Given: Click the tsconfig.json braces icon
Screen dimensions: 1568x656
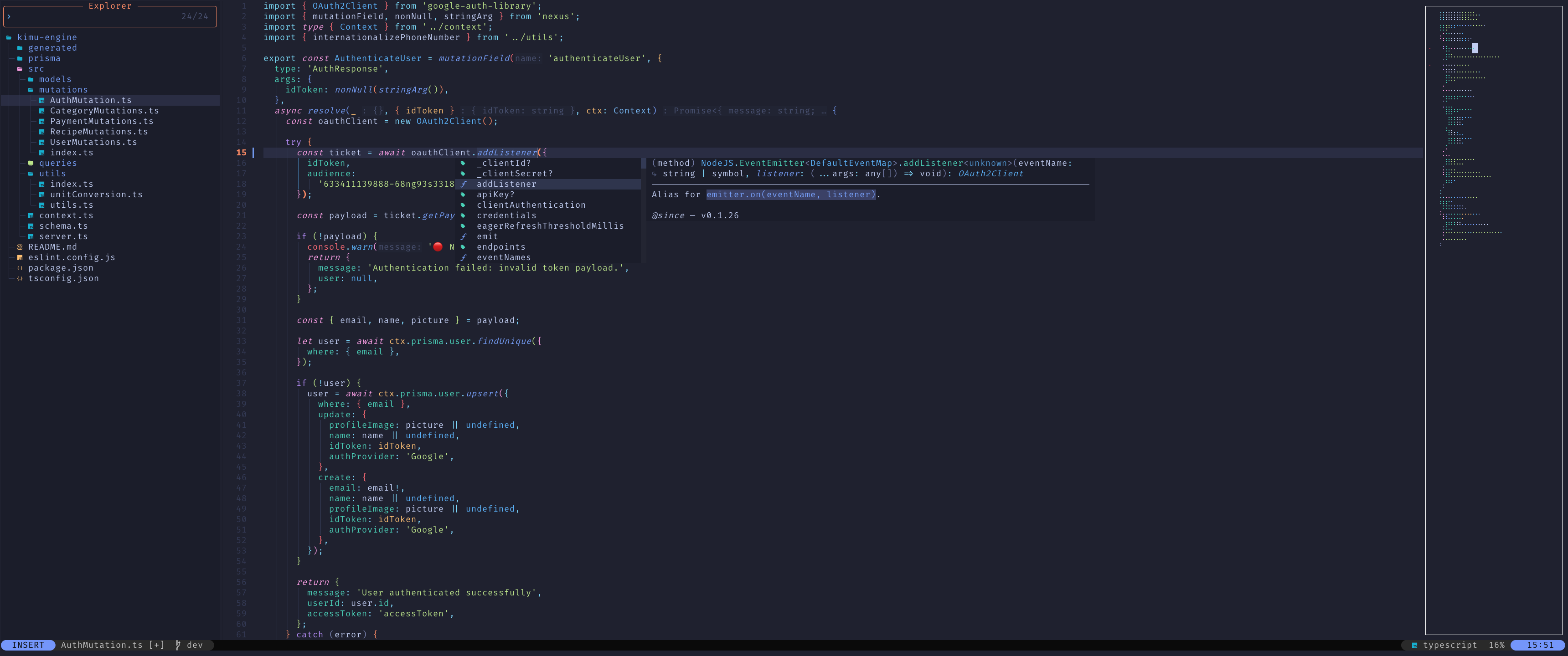Looking at the screenshot, I should 20,278.
